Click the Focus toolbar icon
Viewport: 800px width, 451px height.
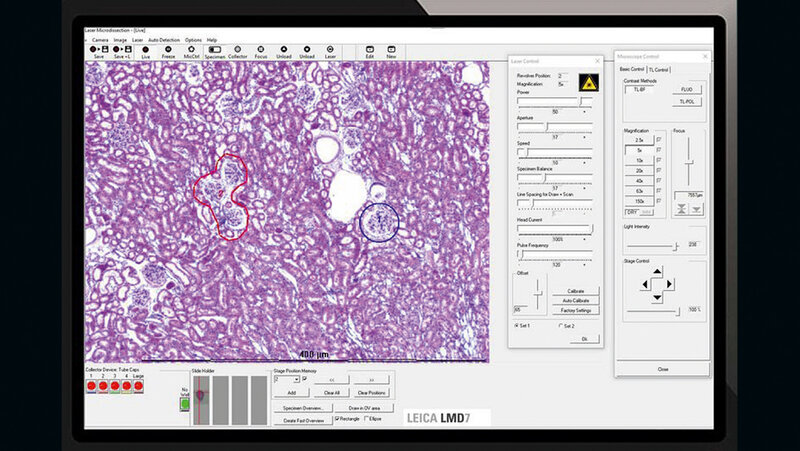click(260, 49)
